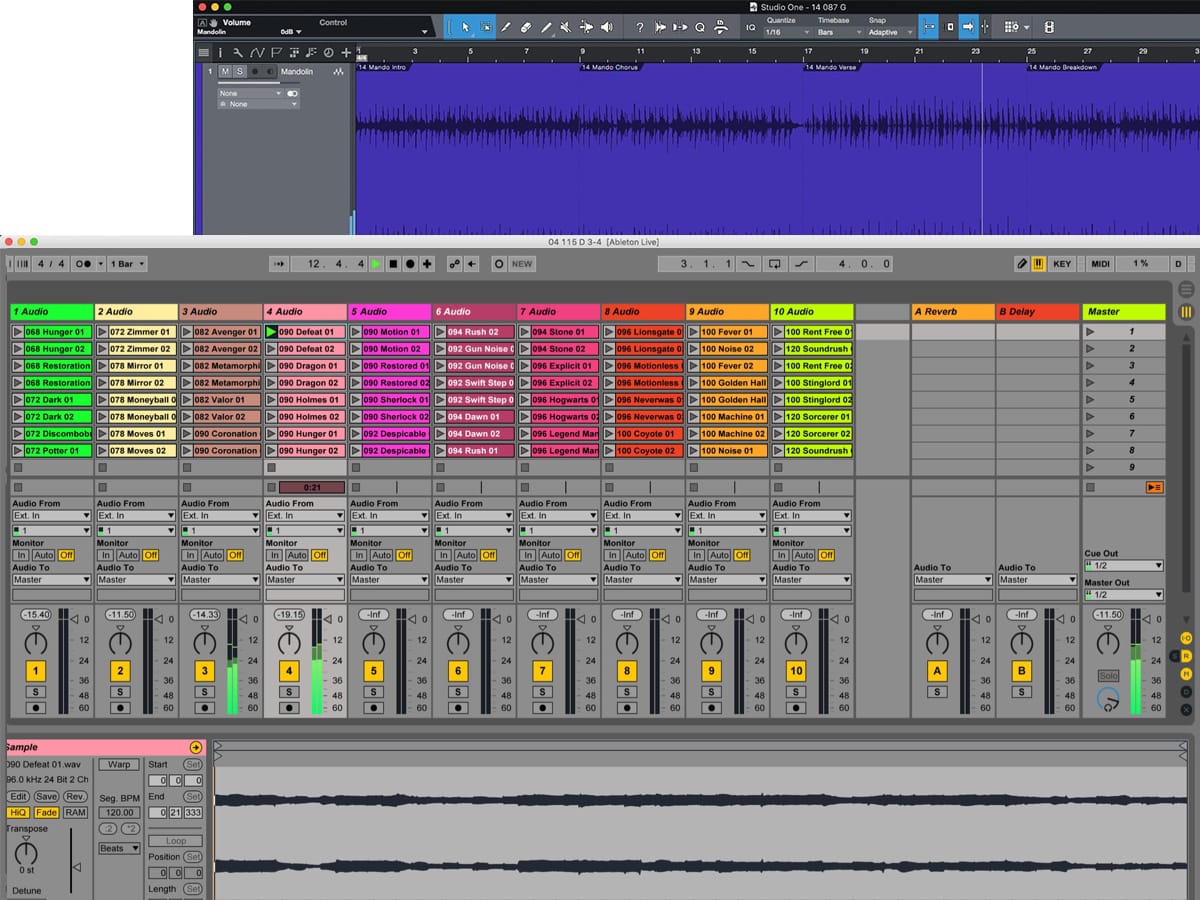Click the Studio One help question mark icon

[639, 27]
